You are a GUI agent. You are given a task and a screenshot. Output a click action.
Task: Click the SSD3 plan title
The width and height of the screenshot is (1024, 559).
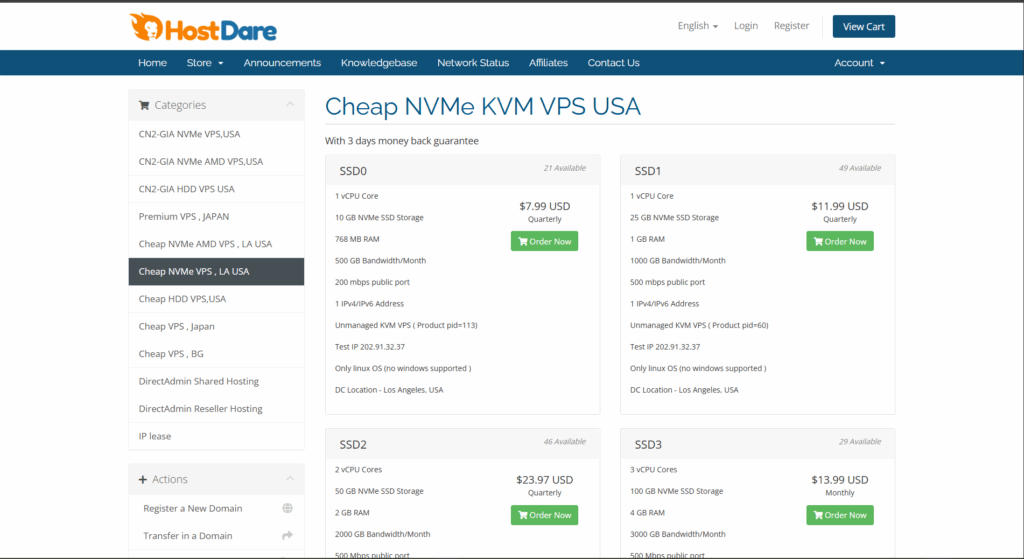648,445
